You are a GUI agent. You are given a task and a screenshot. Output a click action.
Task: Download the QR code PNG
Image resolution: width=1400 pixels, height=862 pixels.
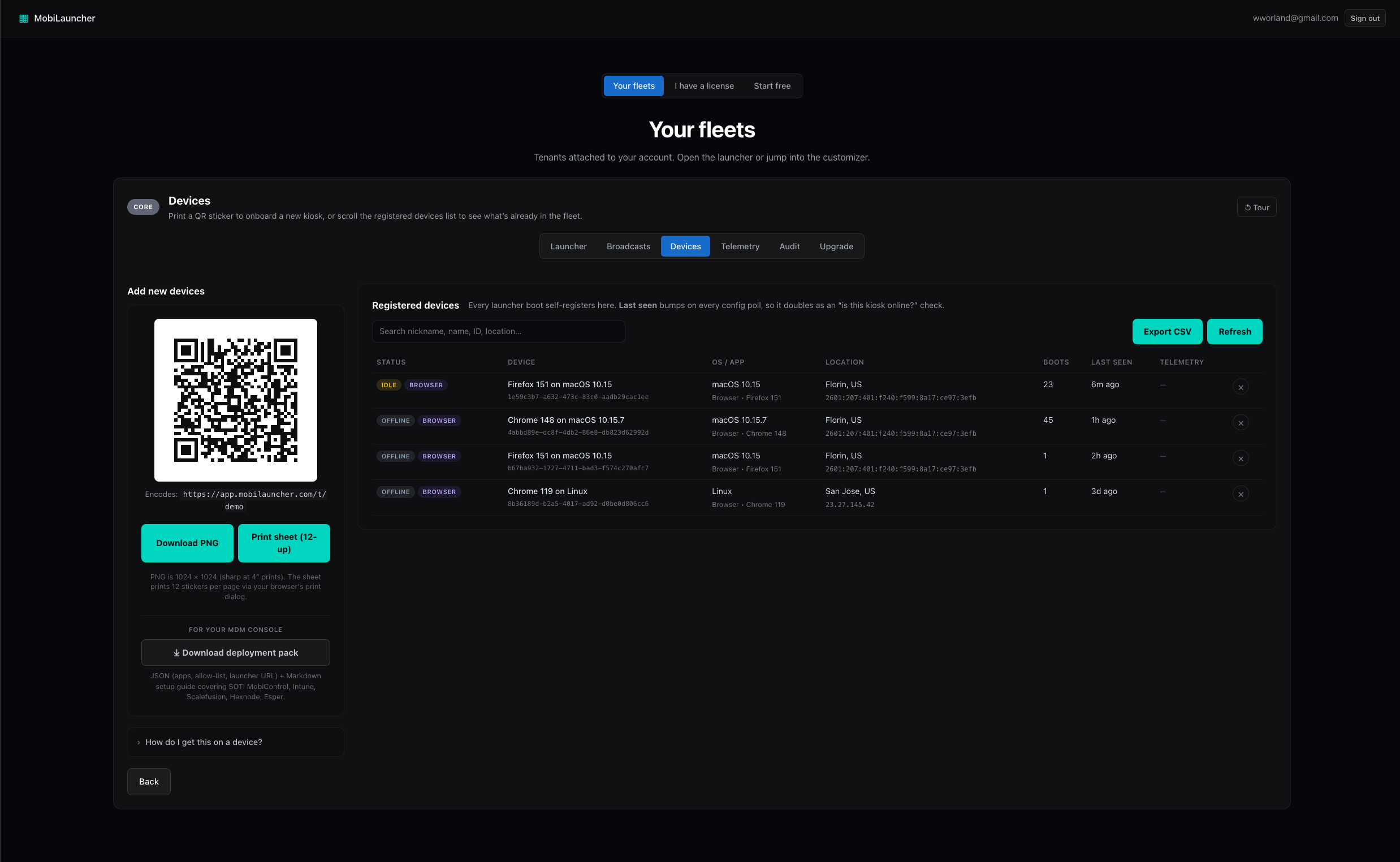coord(187,543)
